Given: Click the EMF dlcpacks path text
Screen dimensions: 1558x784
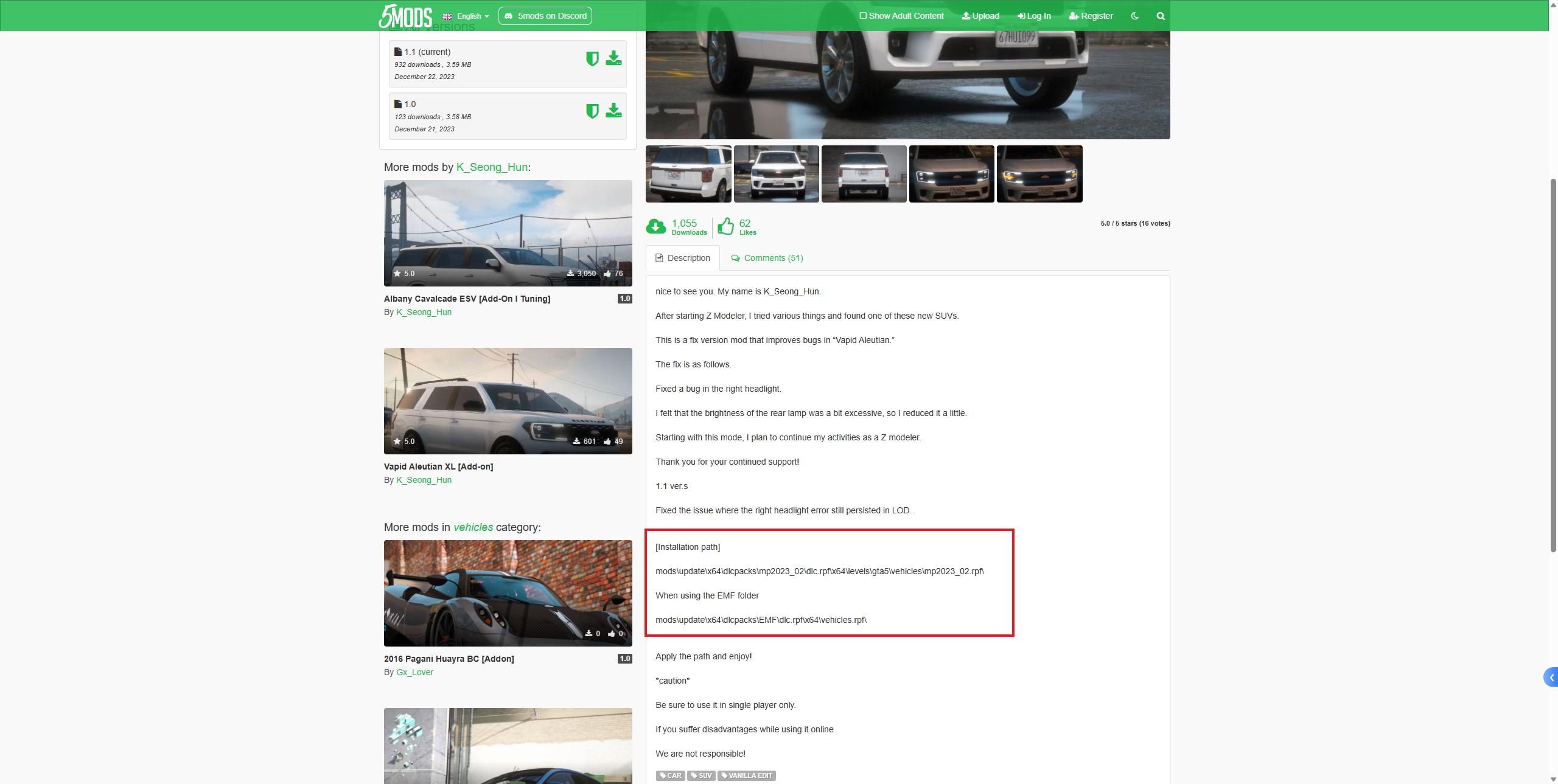Looking at the screenshot, I should tap(761, 620).
